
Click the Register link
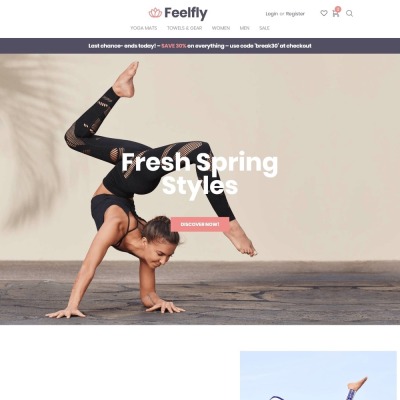295,14
